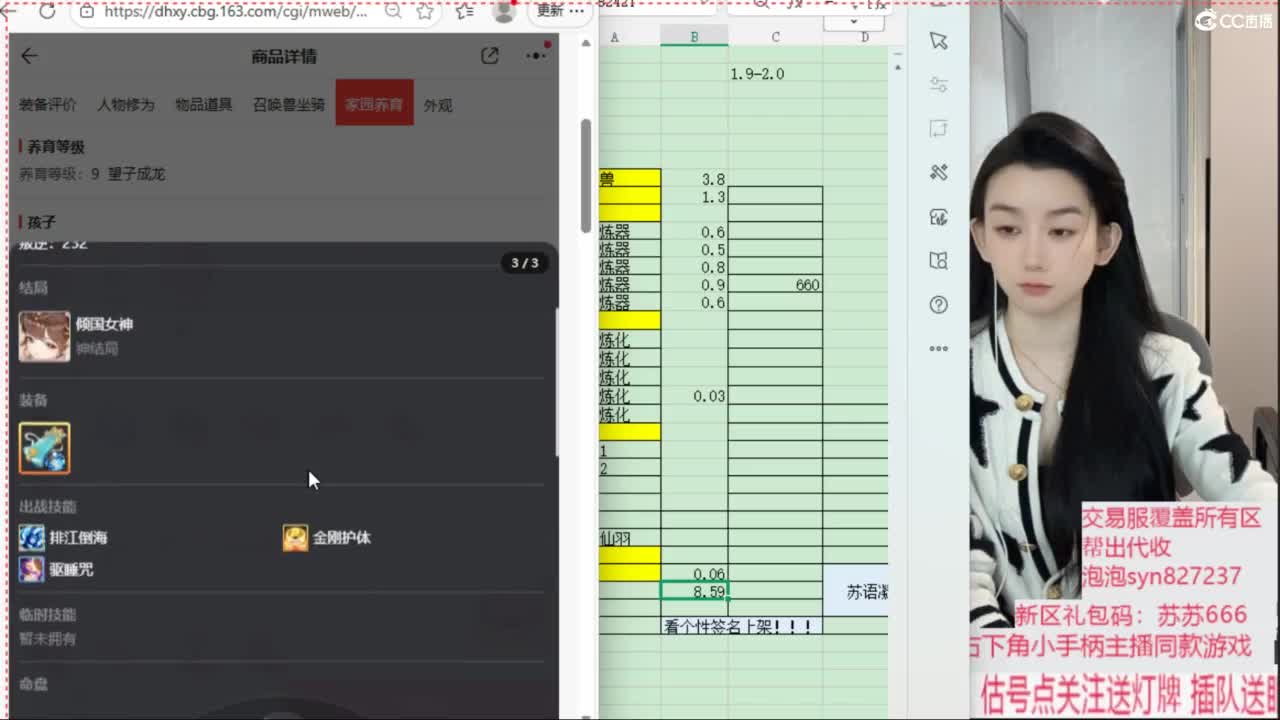Expand the formula bar dropdown arrow
1280x720 pixels.
point(853,21)
